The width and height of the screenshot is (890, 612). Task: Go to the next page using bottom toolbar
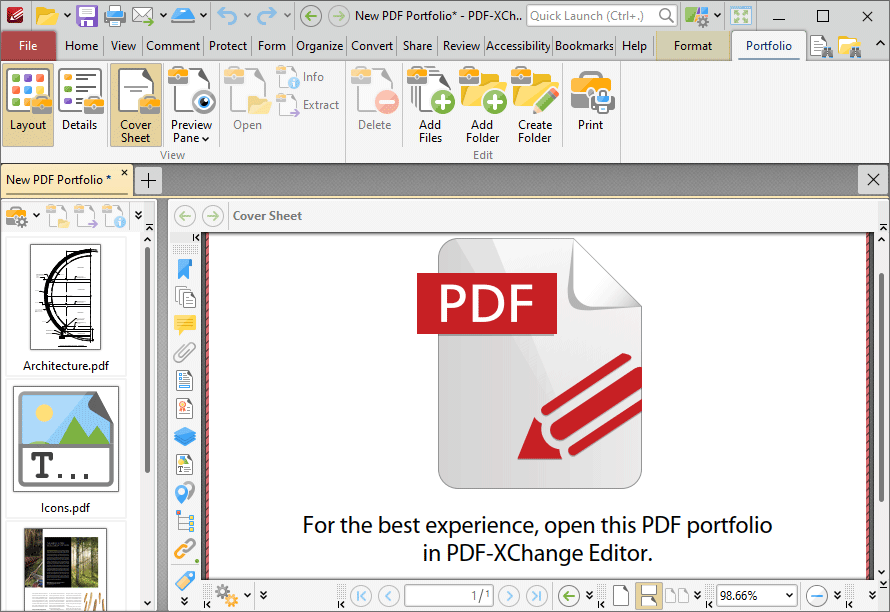point(509,596)
